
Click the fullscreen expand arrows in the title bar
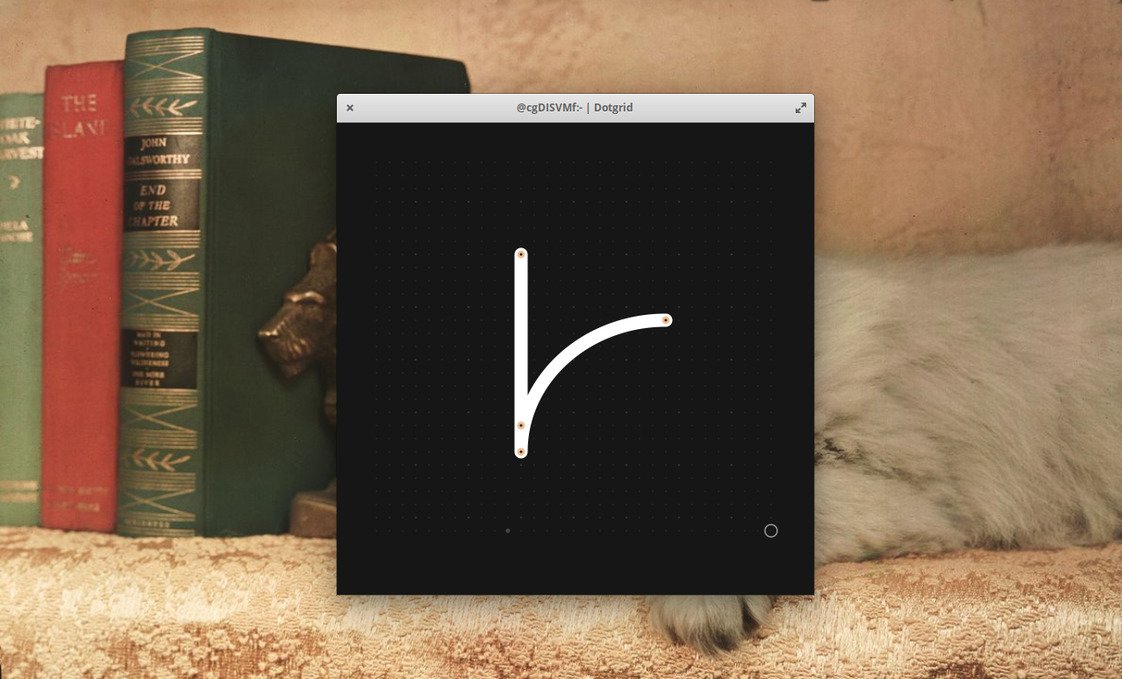(800, 107)
